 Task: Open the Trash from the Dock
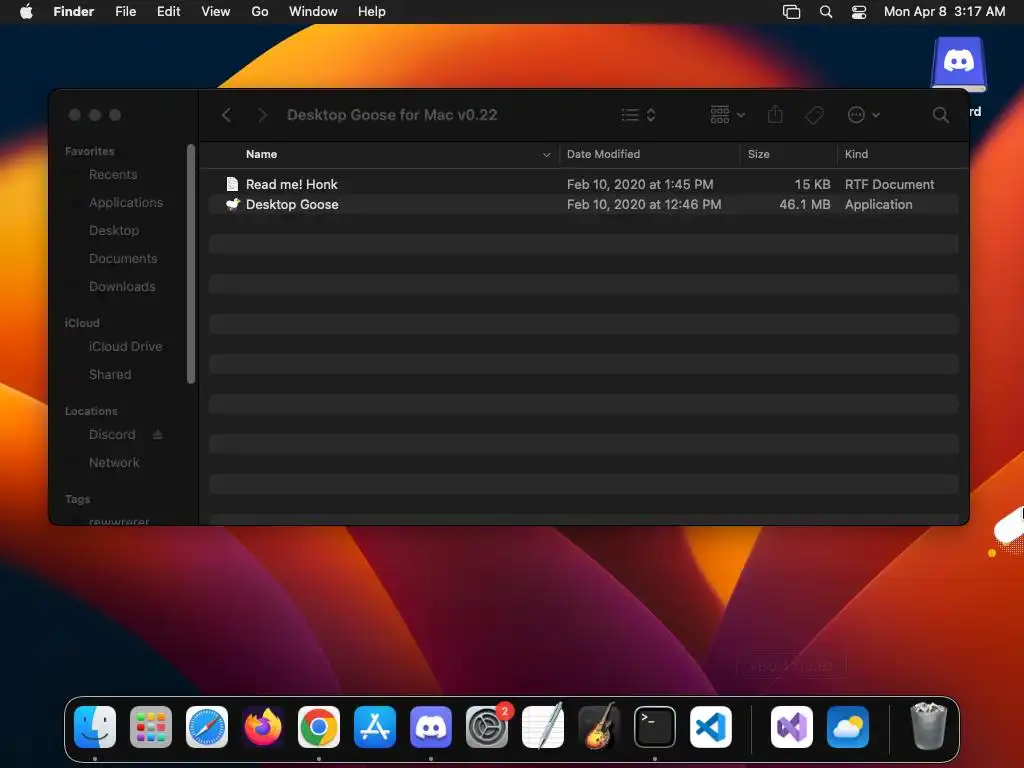click(x=928, y=726)
